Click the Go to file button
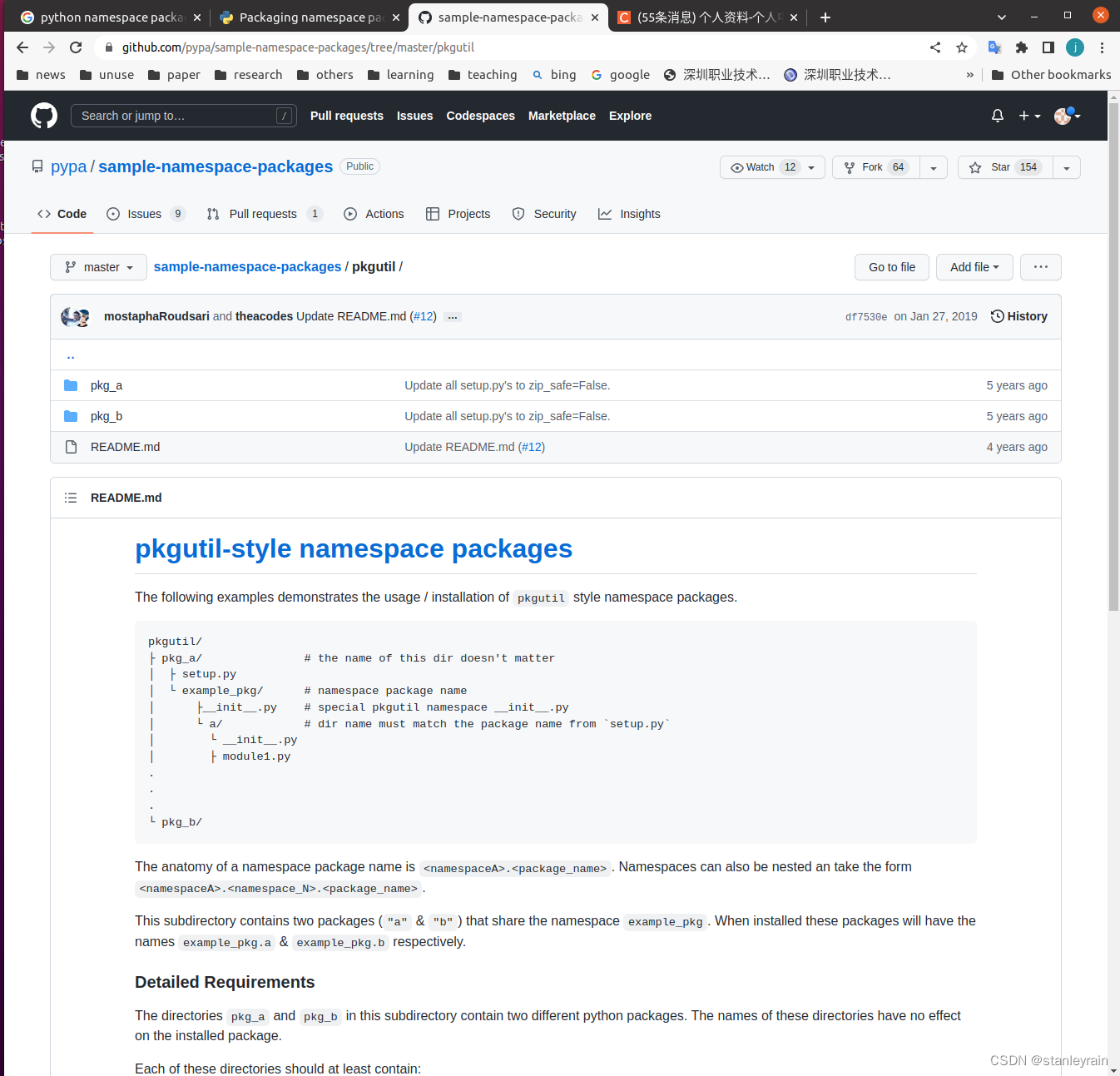 coord(891,267)
